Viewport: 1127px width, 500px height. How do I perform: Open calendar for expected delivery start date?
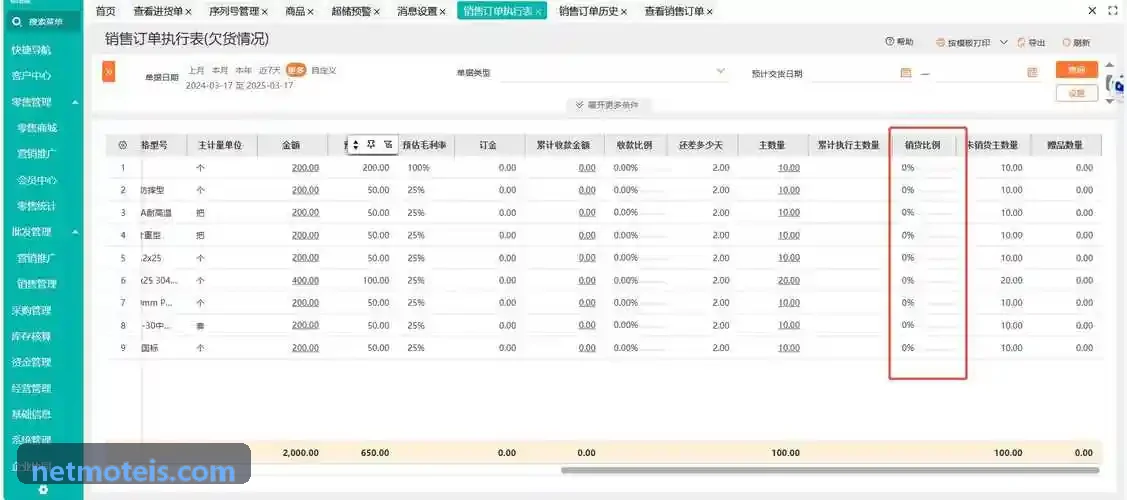906,73
